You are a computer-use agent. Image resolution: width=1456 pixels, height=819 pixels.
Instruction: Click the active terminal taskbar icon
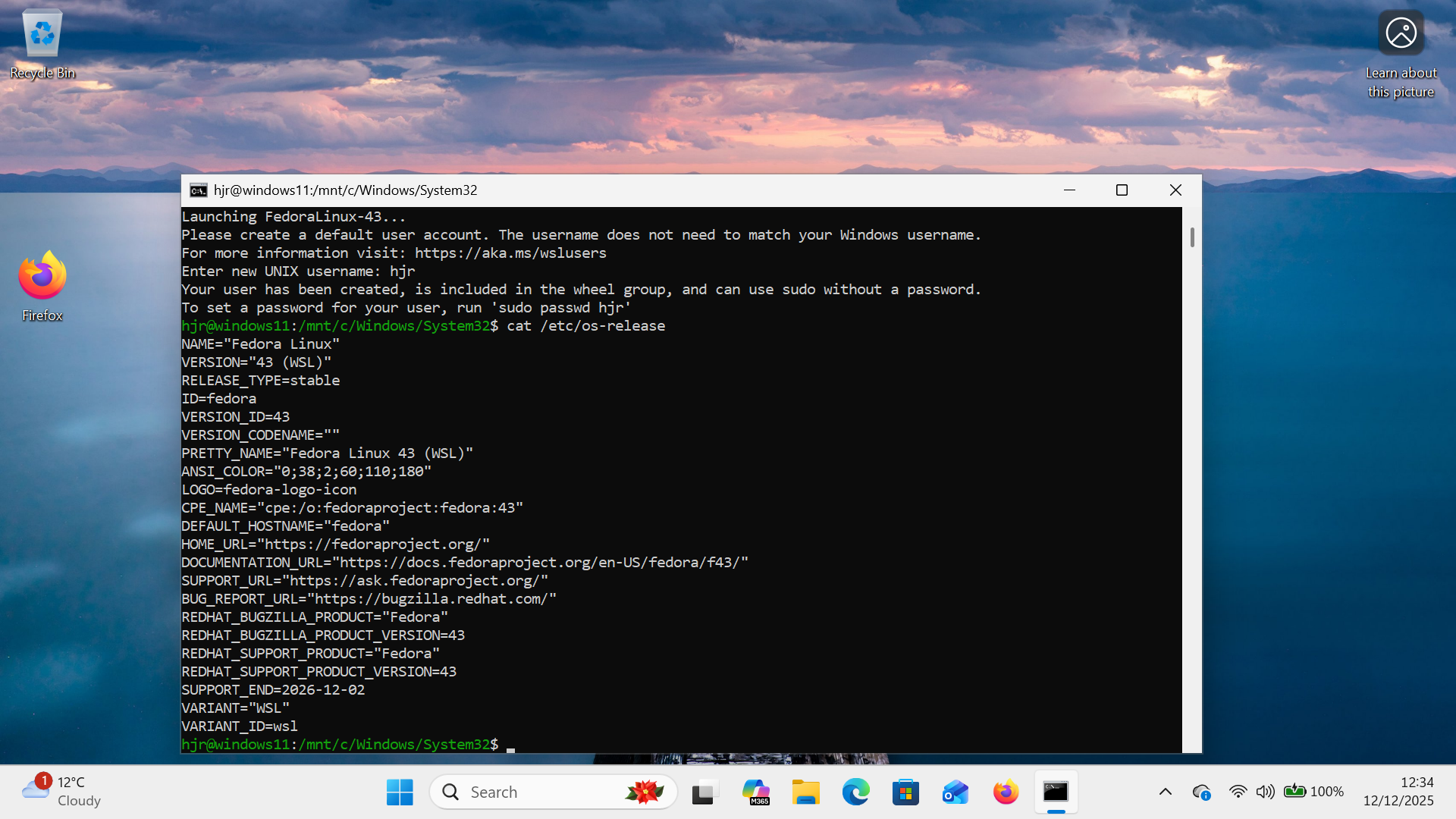click(1056, 792)
